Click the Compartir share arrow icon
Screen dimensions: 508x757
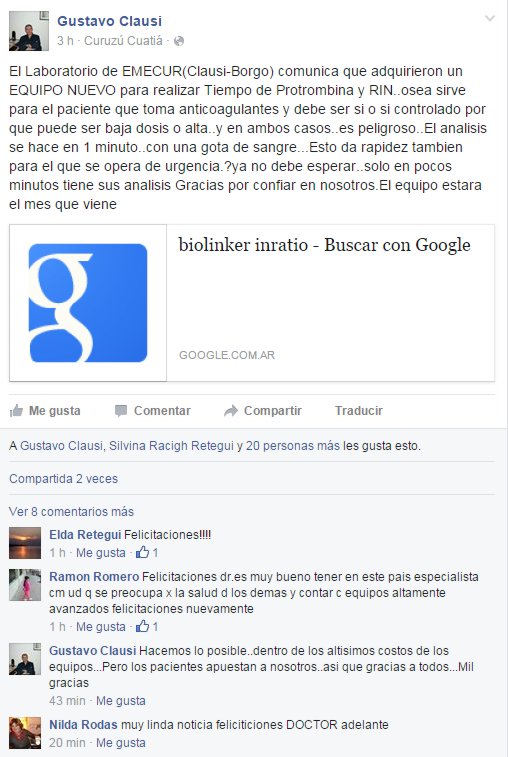pos(231,411)
